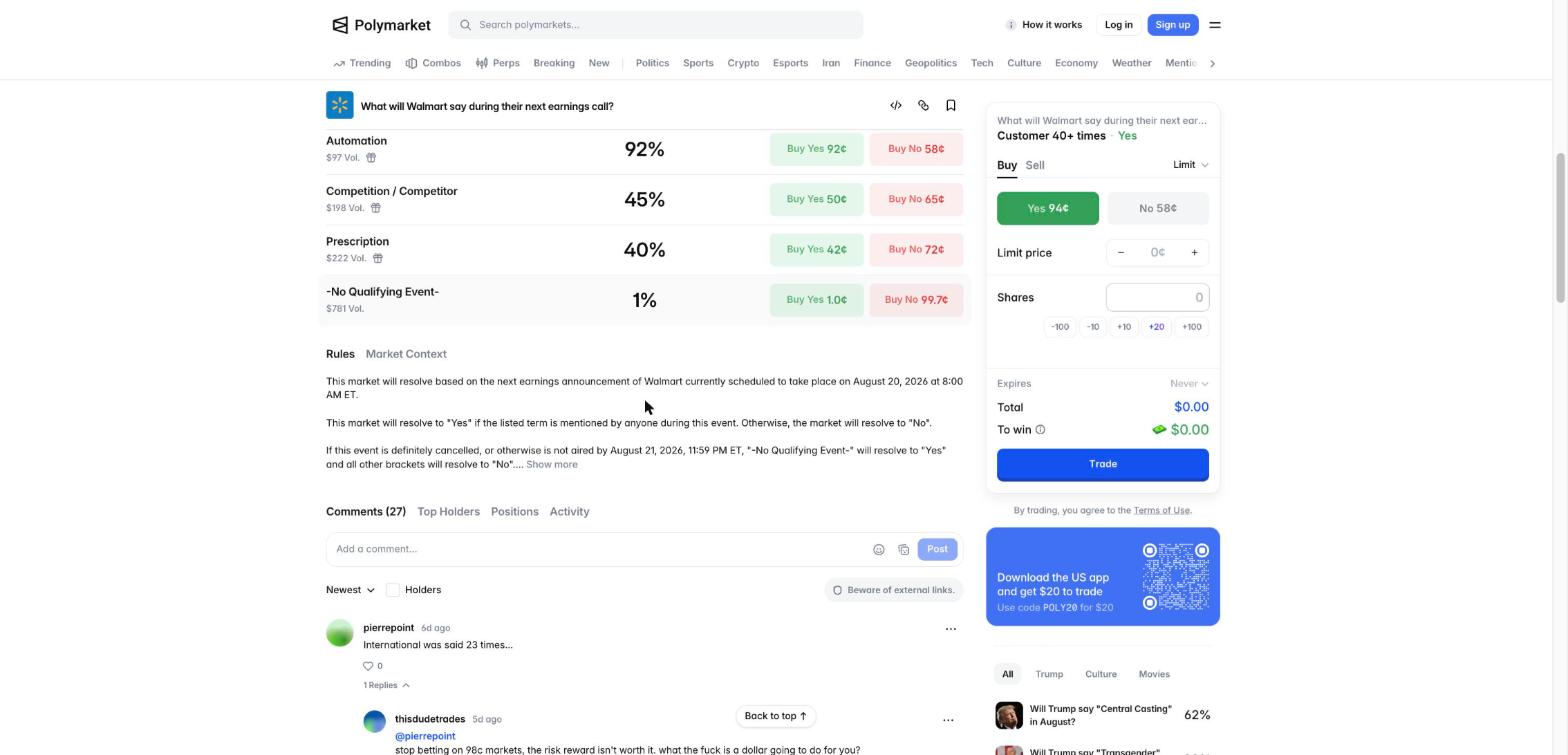Screen dimensions: 1568x755
Task: Click the Log in button
Action: [x=1119, y=25]
